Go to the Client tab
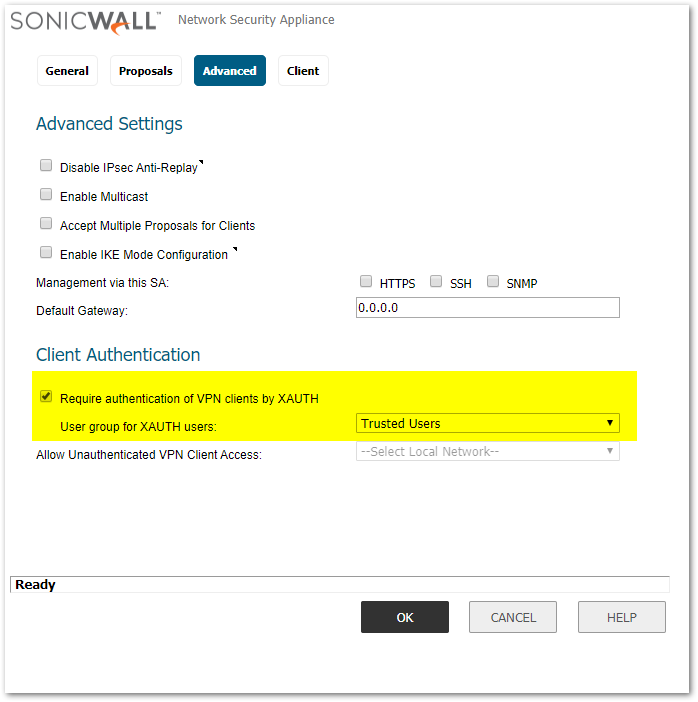 (x=303, y=71)
